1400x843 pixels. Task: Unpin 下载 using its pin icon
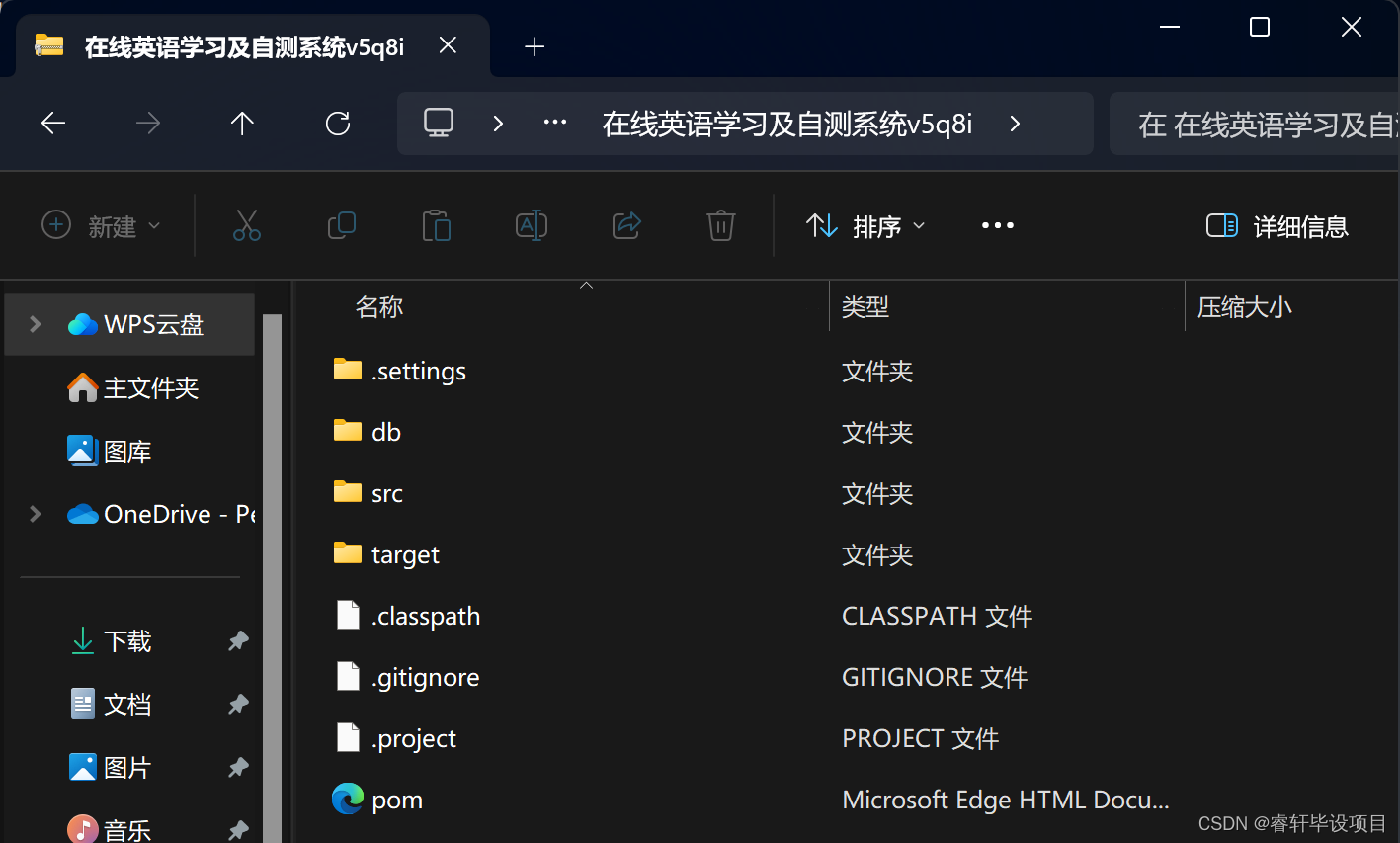pos(238,640)
